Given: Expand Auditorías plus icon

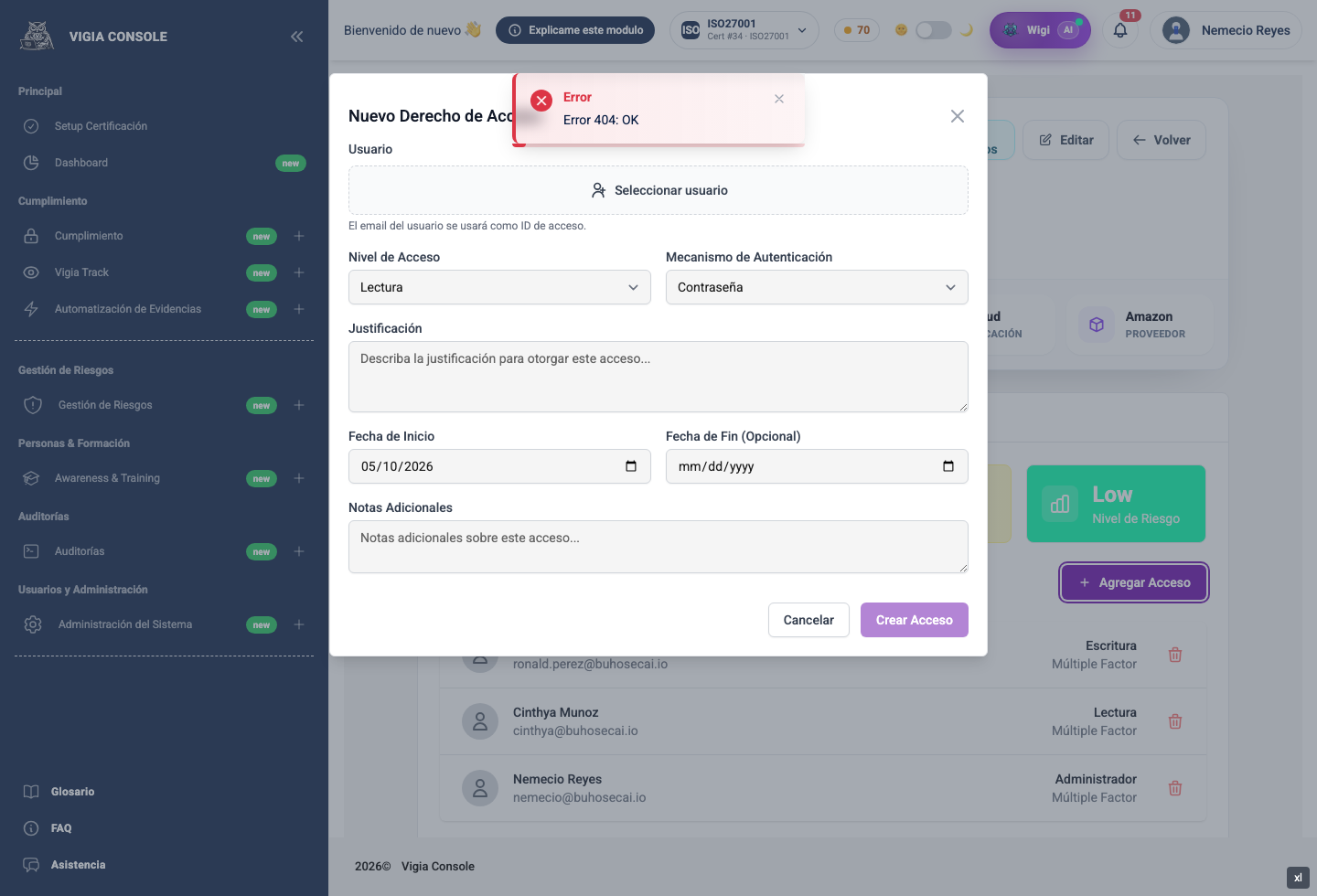Looking at the screenshot, I should click(x=299, y=551).
